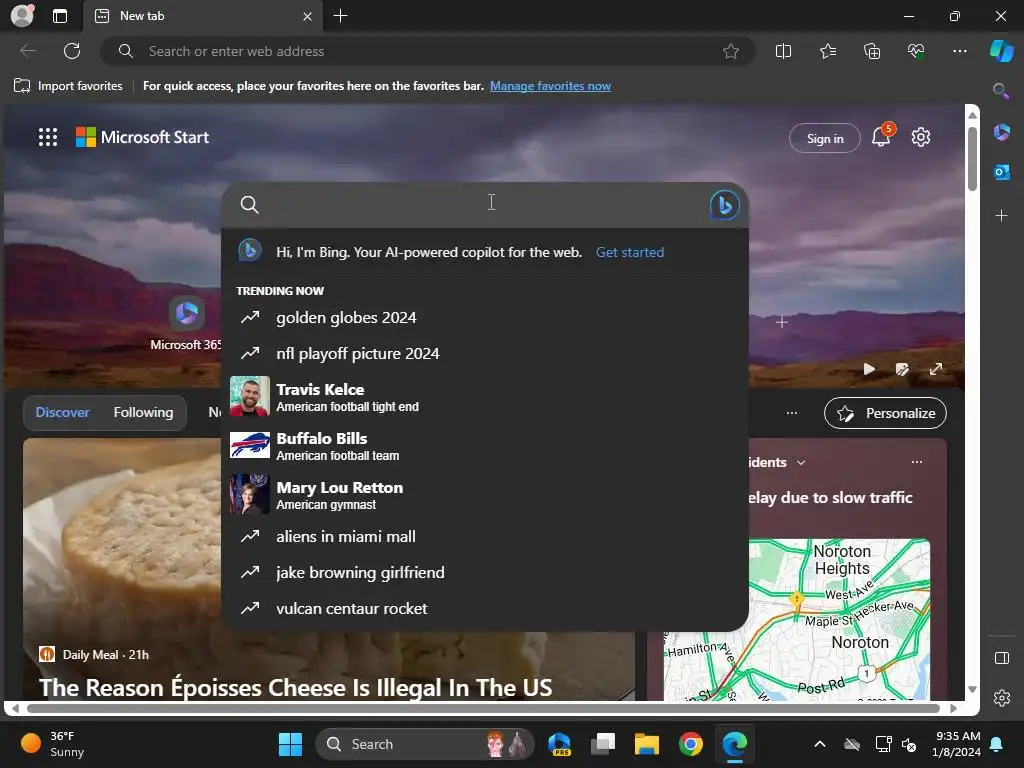Select trending search golden globes 2024
The width and height of the screenshot is (1024, 768).
point(485,317)
